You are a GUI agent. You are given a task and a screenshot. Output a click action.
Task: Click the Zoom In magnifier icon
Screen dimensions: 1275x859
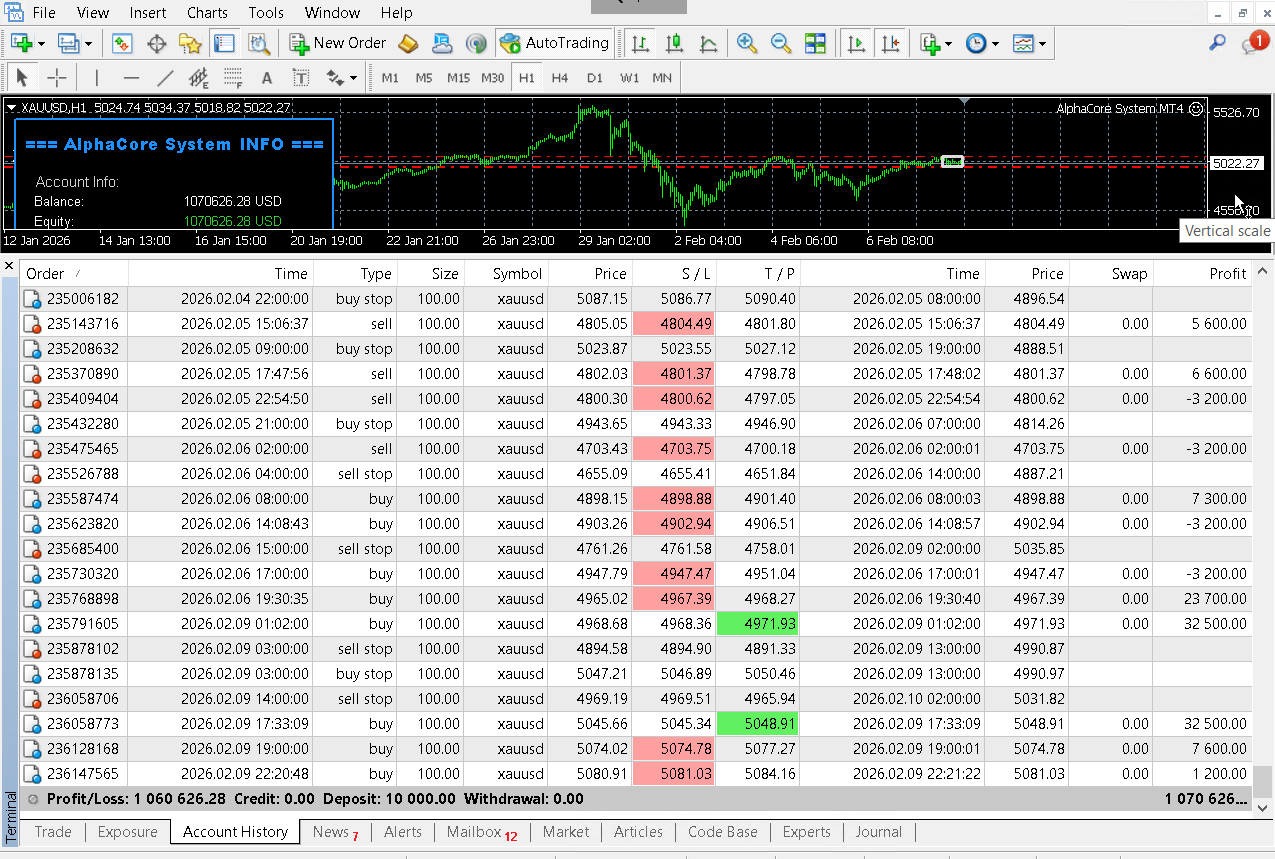(746, 43)
